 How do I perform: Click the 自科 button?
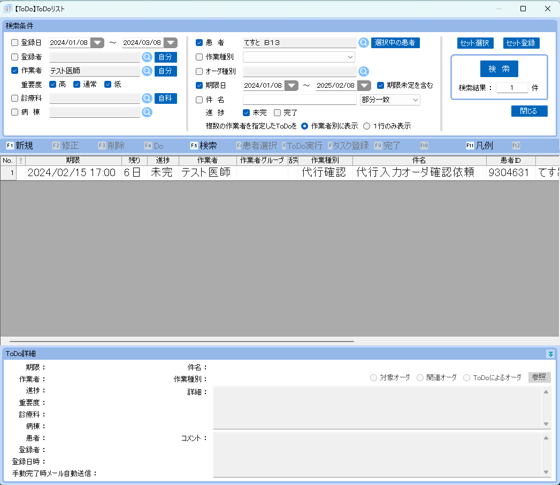pos(165,98)
